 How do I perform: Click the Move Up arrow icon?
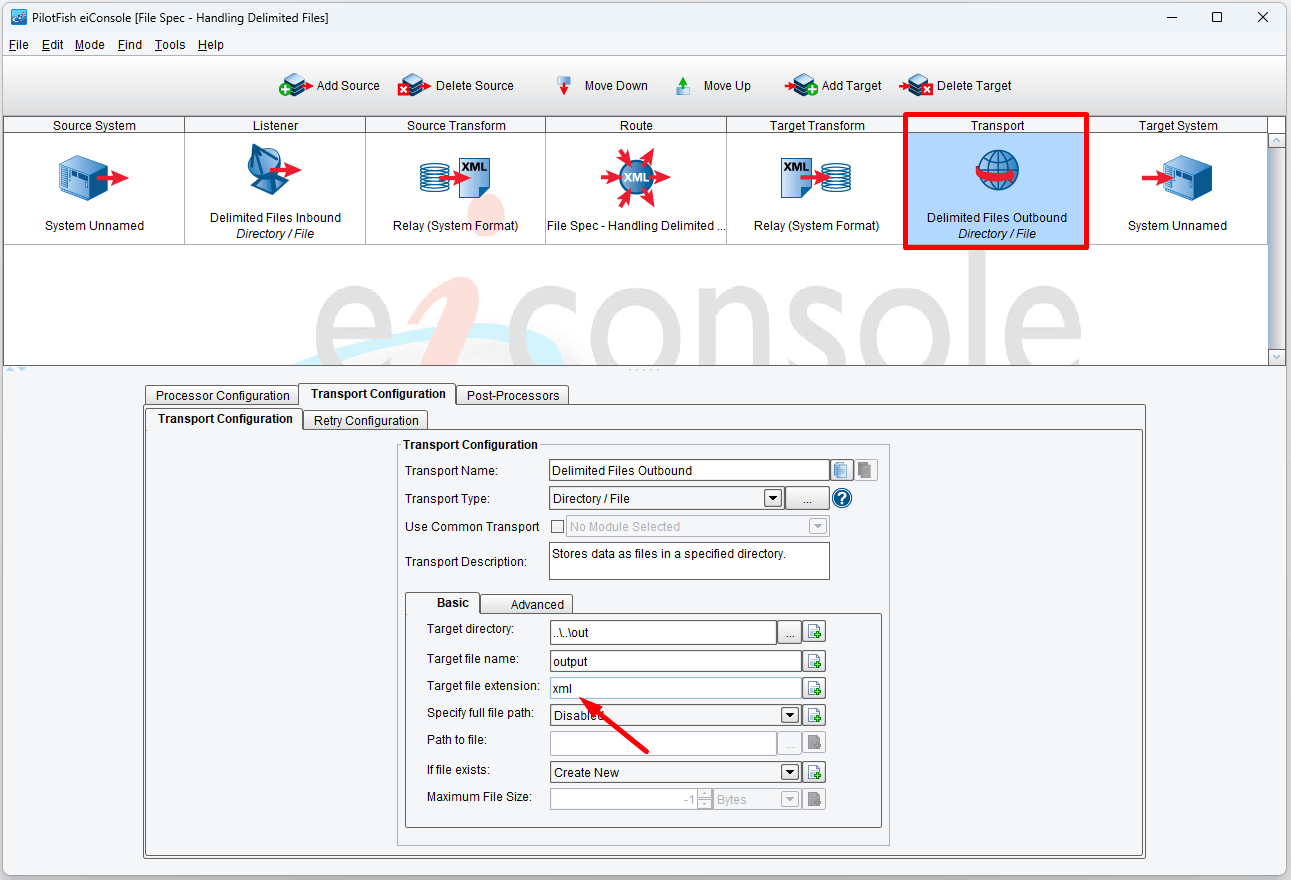(x=683, y=85)
